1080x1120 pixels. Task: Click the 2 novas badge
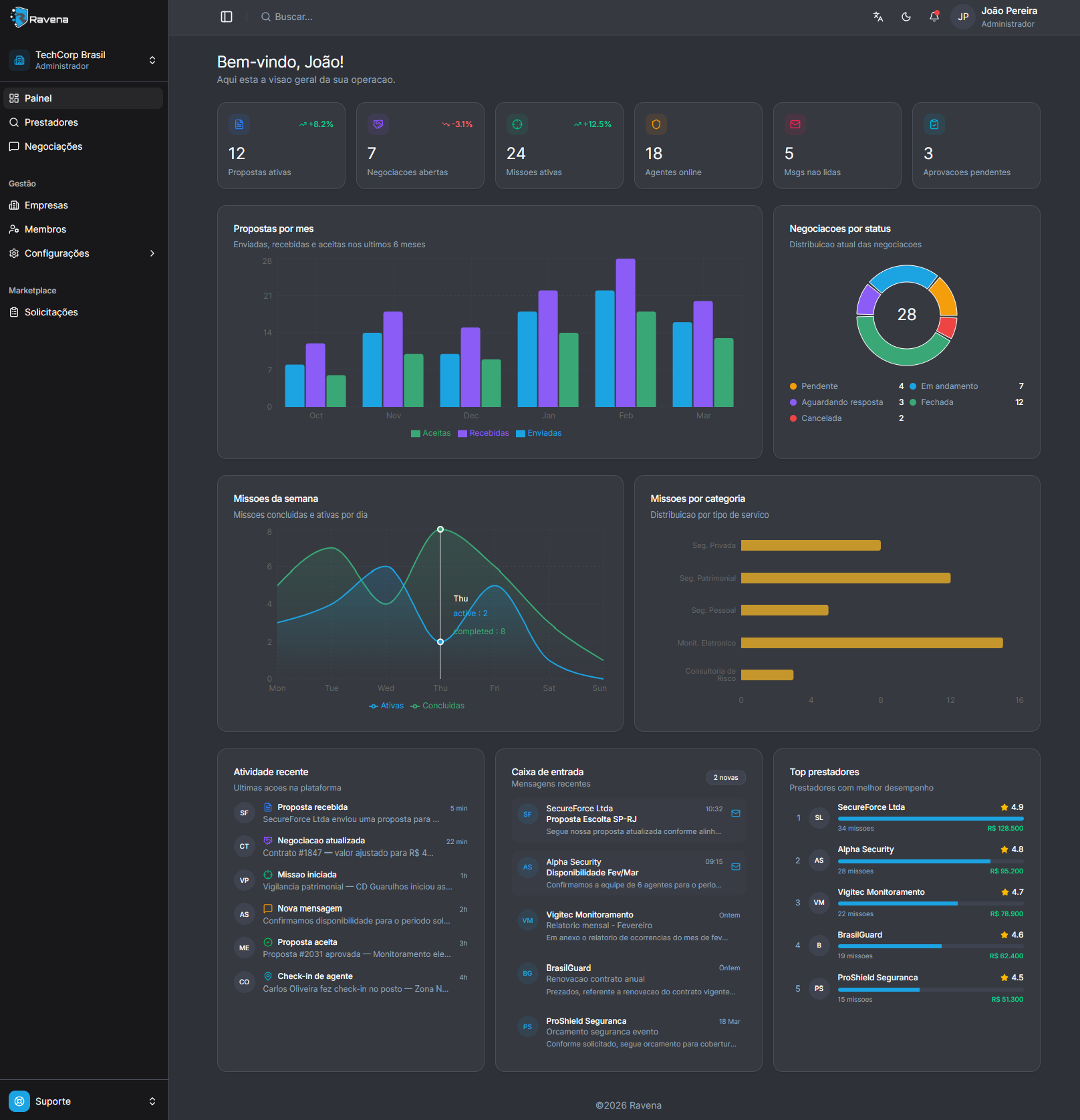point(726,777)
